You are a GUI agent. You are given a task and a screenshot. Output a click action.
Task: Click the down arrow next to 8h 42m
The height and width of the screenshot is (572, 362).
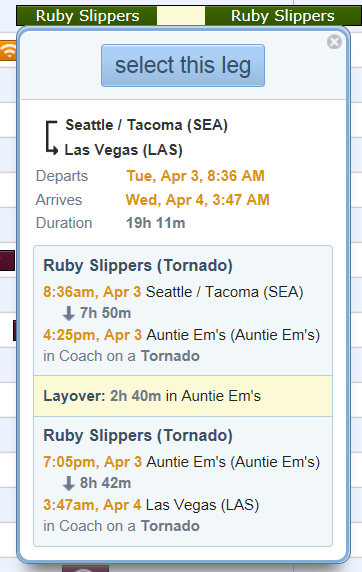tap(68, 483)
